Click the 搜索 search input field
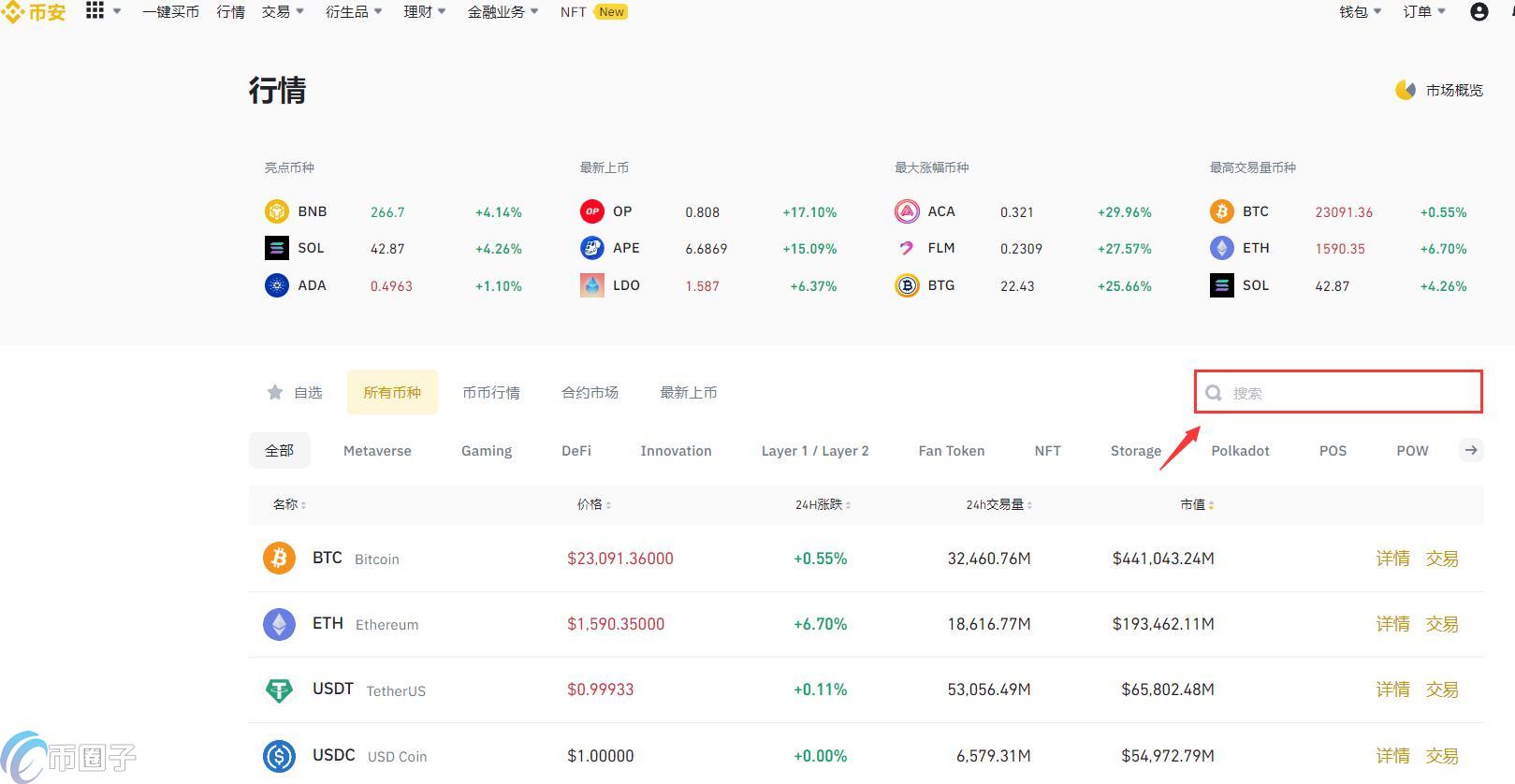This screenshot has height=784, width=1515. 1339,392
